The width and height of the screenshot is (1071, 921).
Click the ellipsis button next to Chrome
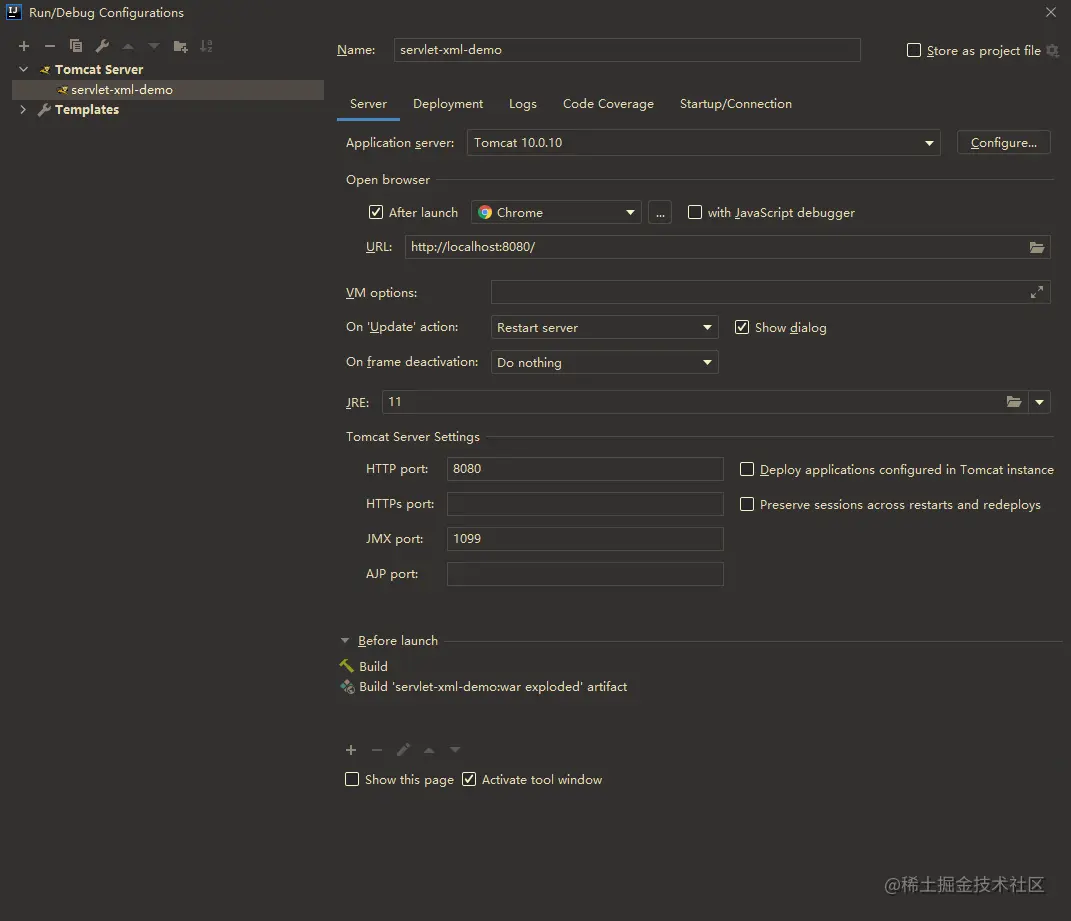click(x=660, y=212)
